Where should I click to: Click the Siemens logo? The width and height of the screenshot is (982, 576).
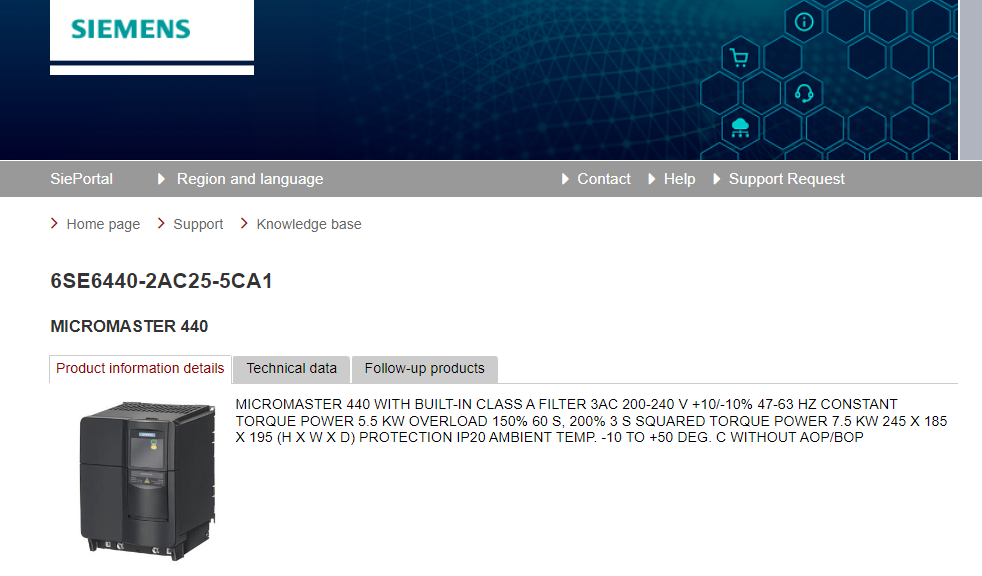coord(131,28)
